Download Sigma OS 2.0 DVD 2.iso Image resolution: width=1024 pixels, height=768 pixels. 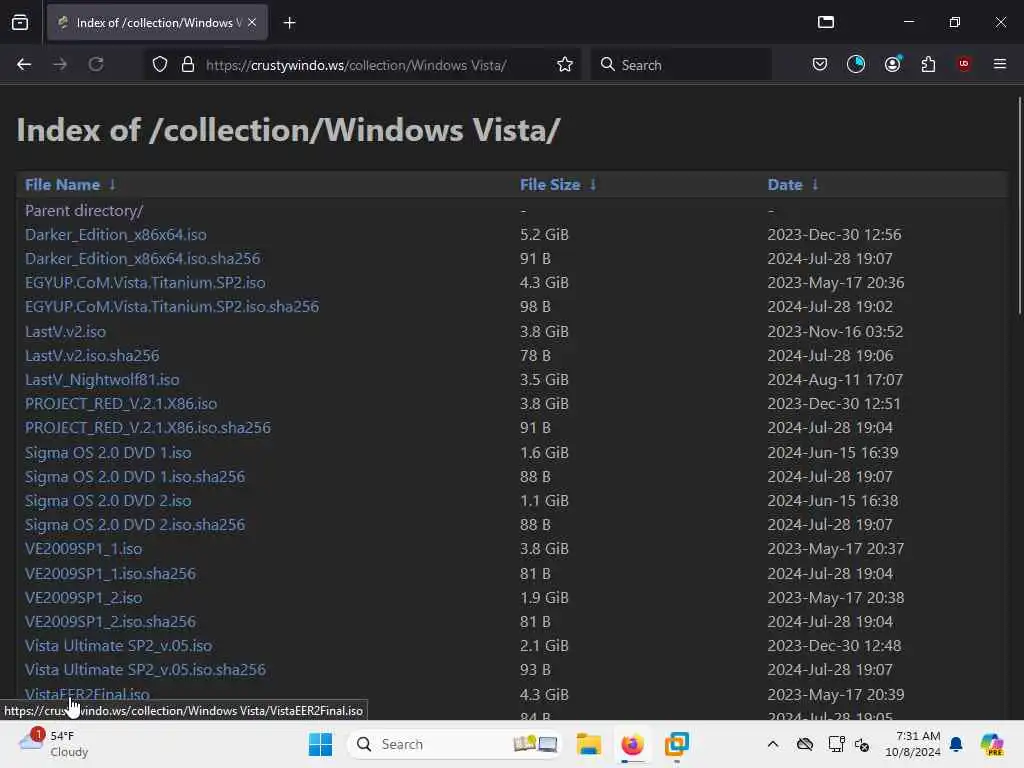point(108,501)
